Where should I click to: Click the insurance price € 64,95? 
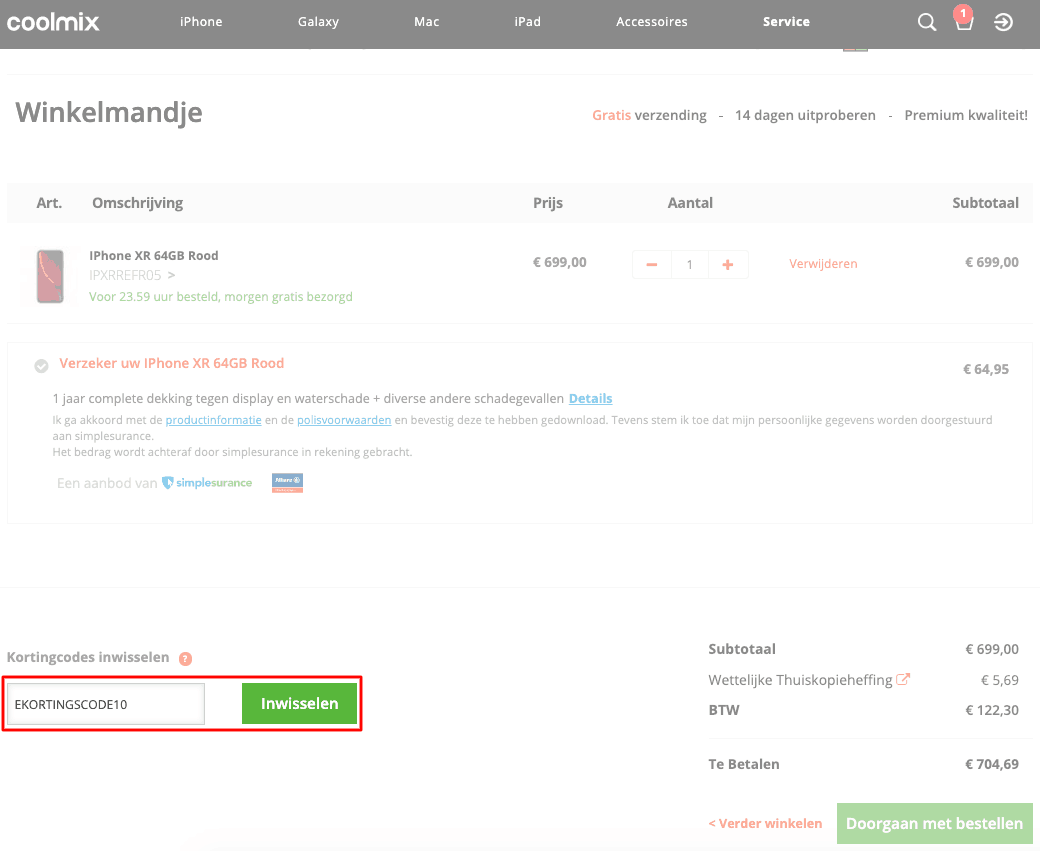986,369
